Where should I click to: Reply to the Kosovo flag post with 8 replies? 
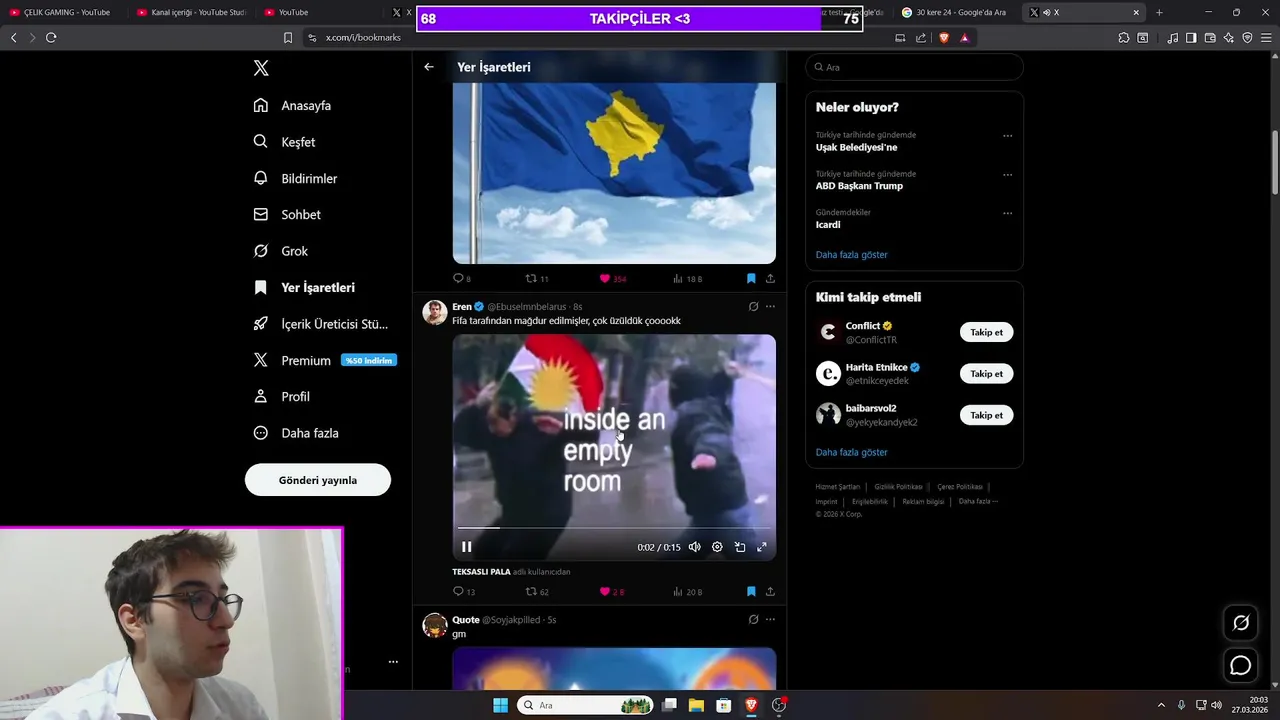click(x=461, y=279)
